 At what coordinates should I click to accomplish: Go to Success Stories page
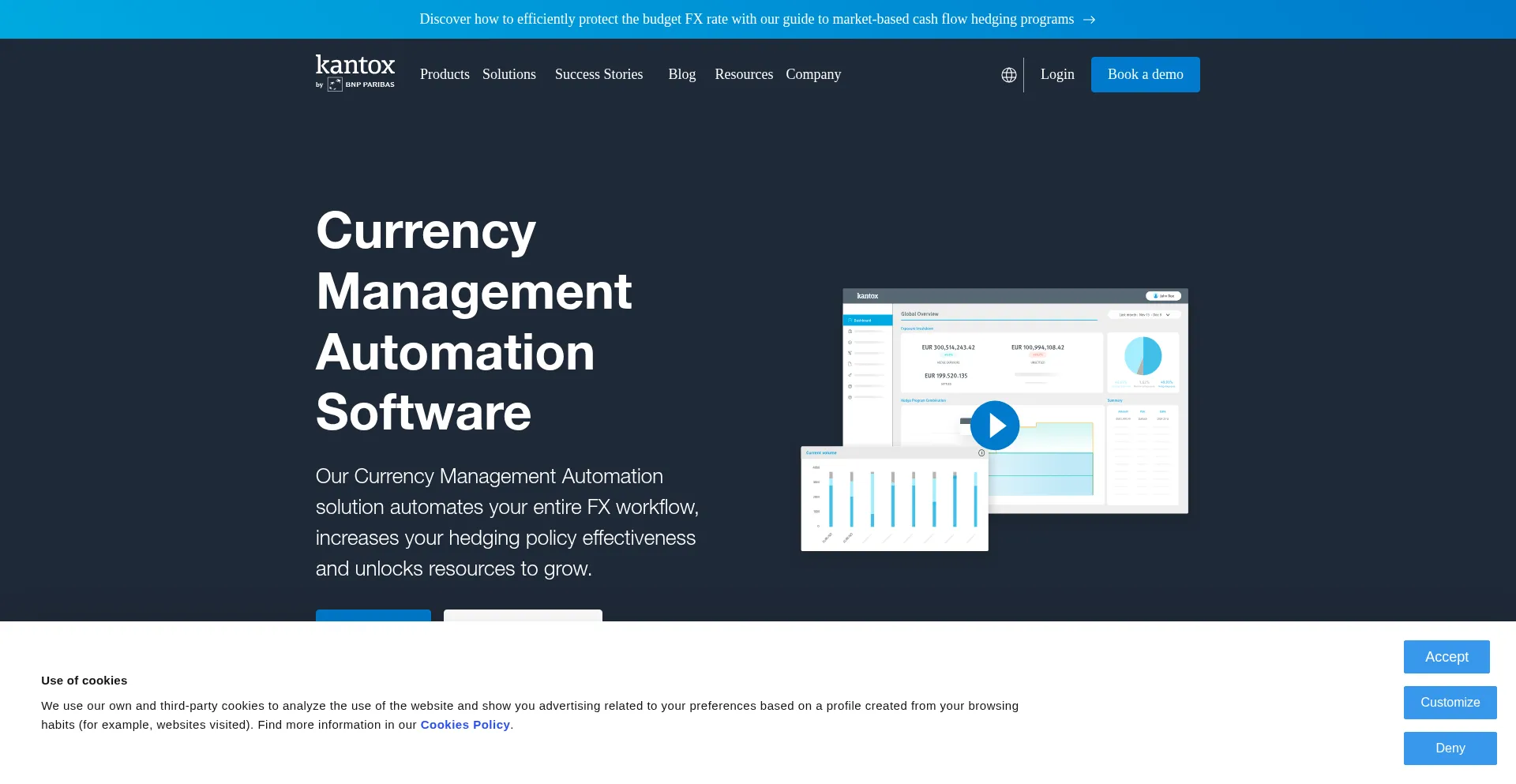(x=599, y=74)
